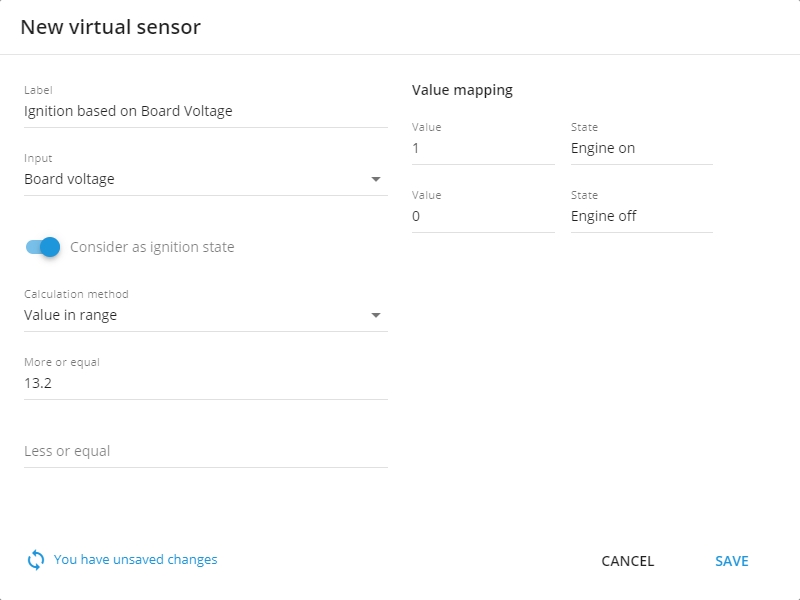Open the Calculation method dropdown arrow
Image resolution: width=800 pixels, height=600 pixels.
tap(376, 316)
